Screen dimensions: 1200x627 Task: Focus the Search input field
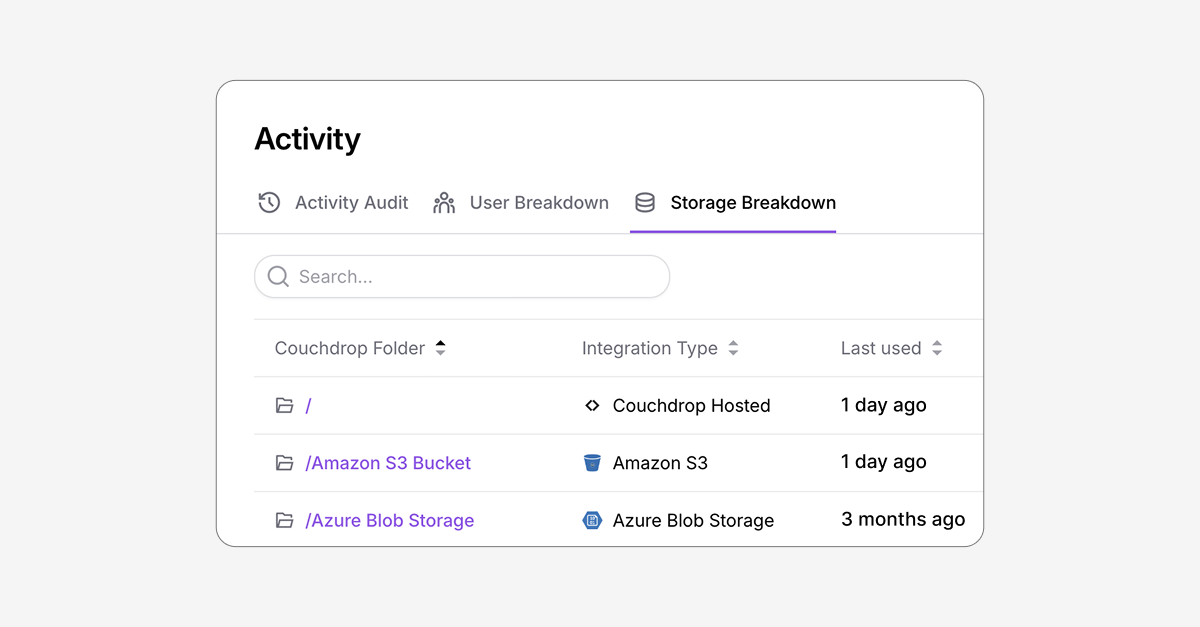pyautogui.click(x=462, y=277)
